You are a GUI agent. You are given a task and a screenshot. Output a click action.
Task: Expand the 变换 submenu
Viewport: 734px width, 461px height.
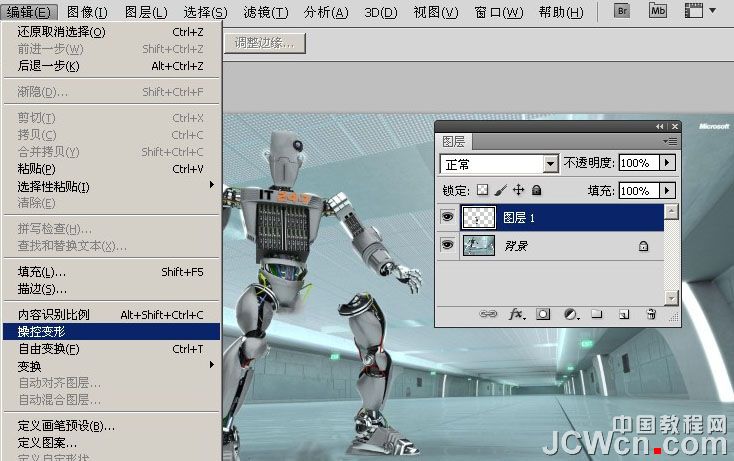coord(111,366)
